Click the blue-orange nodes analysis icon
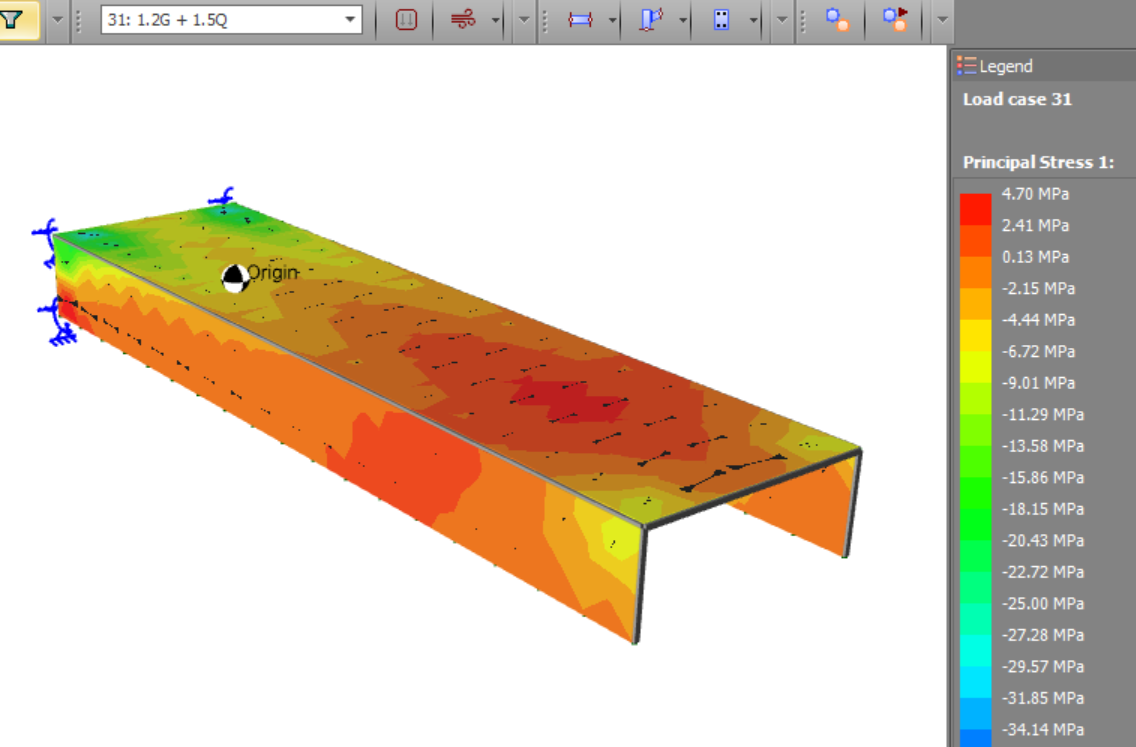 tap(837, 20)
